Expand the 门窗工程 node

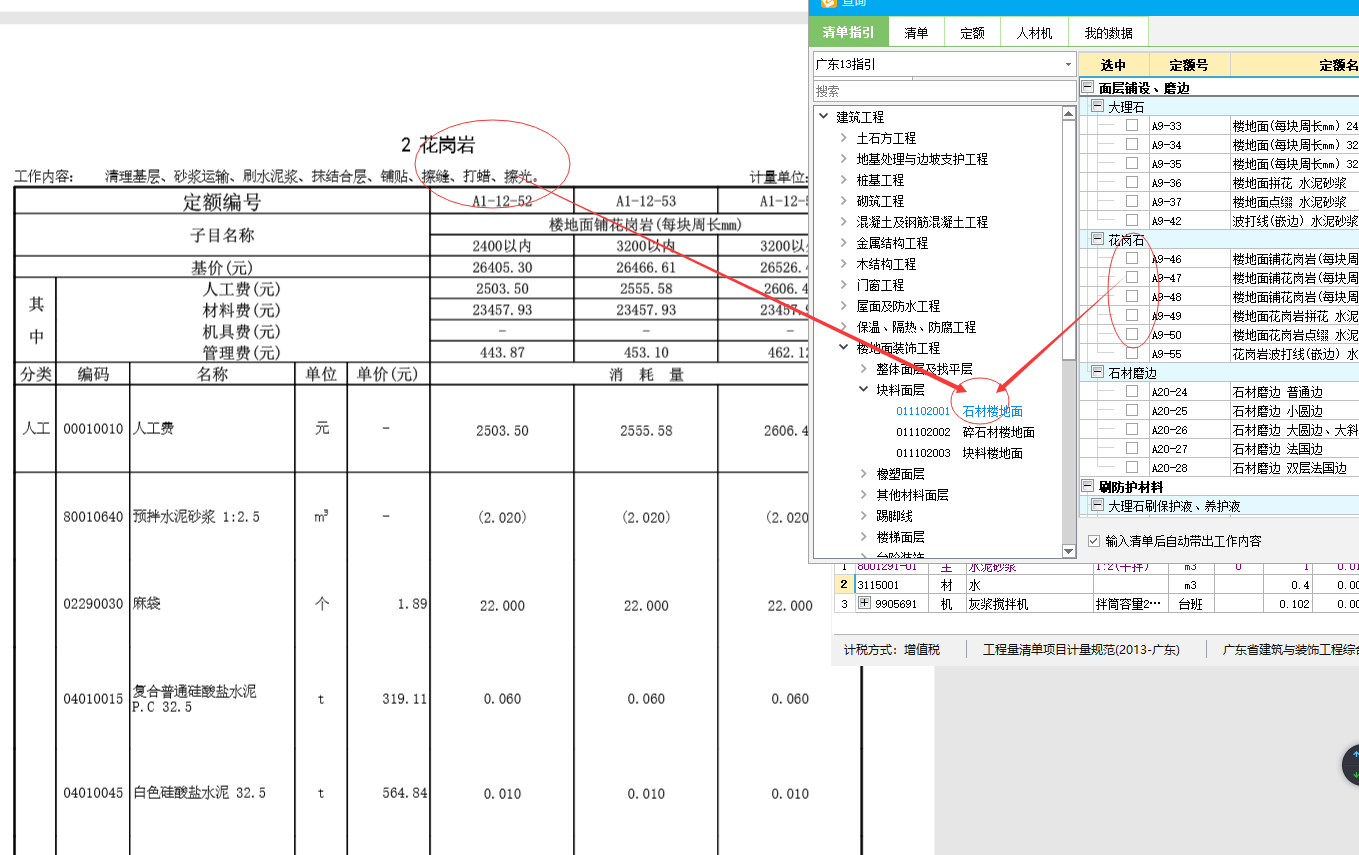(x=844, y=285)
